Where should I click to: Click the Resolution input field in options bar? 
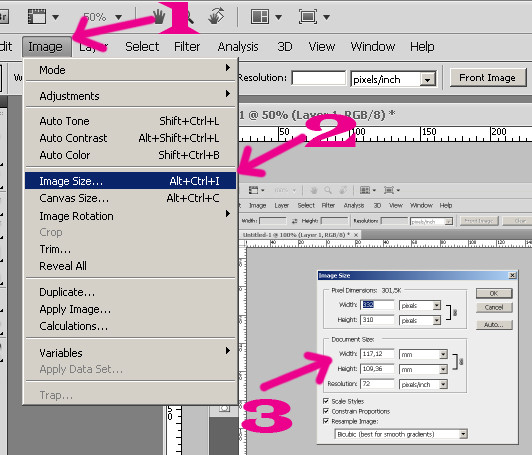[x=318, y=78]
